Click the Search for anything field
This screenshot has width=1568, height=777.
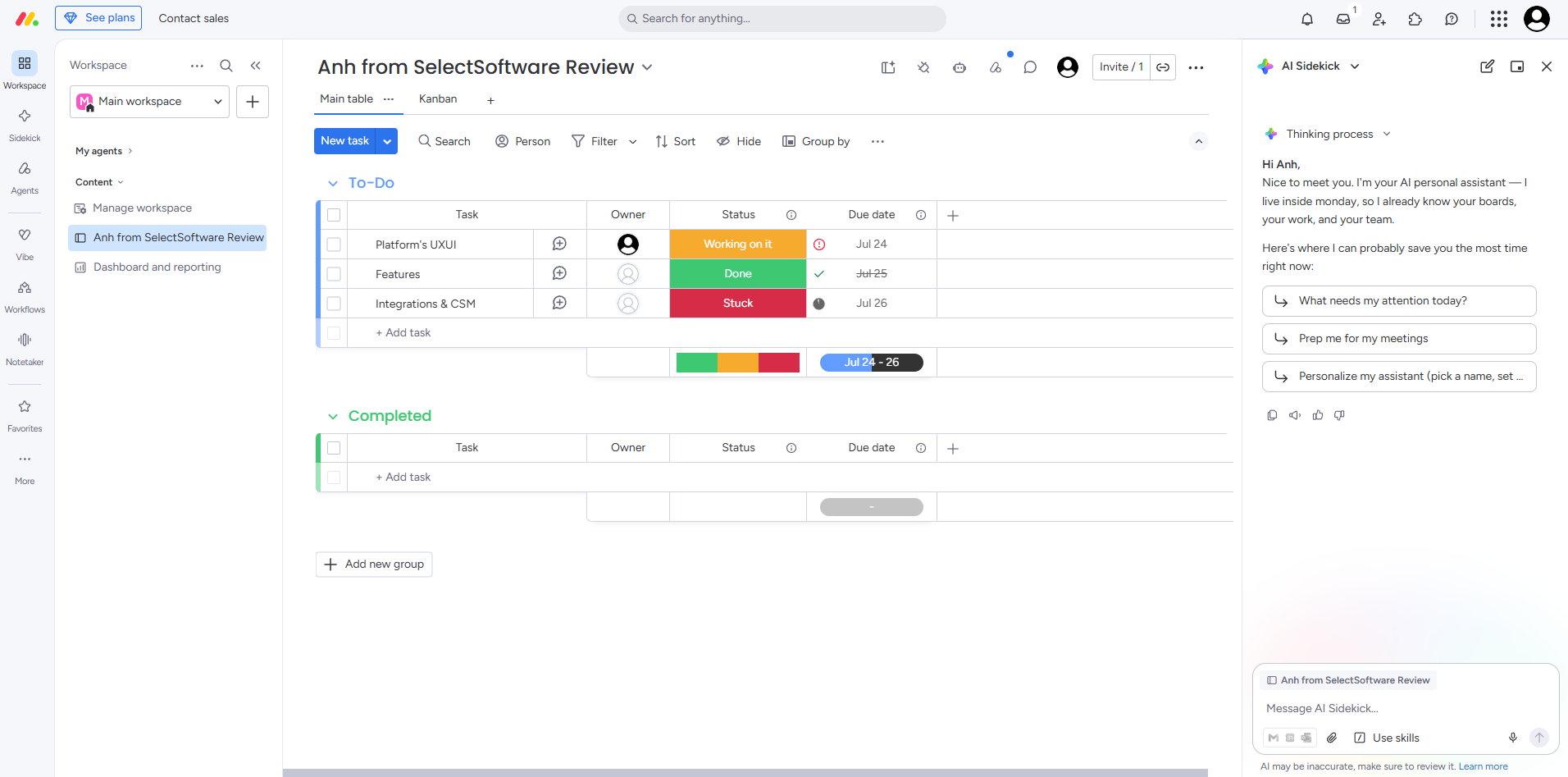pos(782,19)
